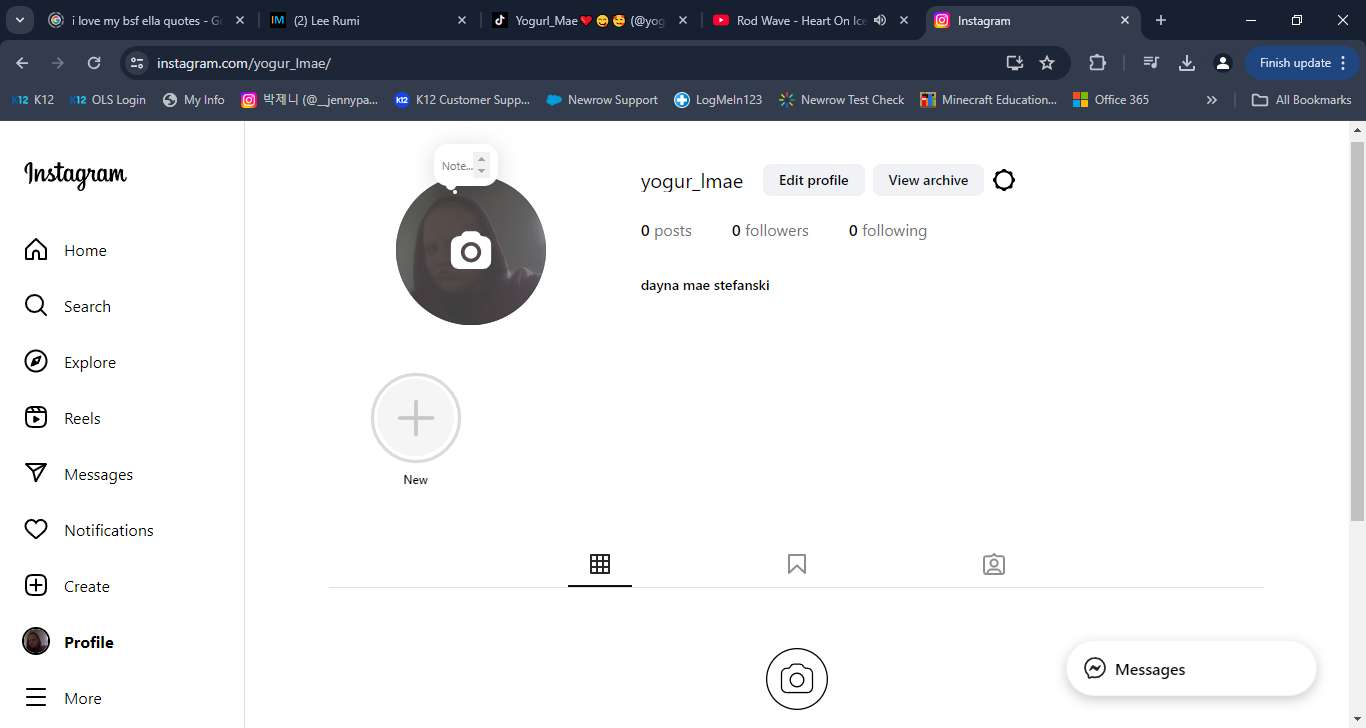Open Minecraft Education bookmark

click(988, 100)
